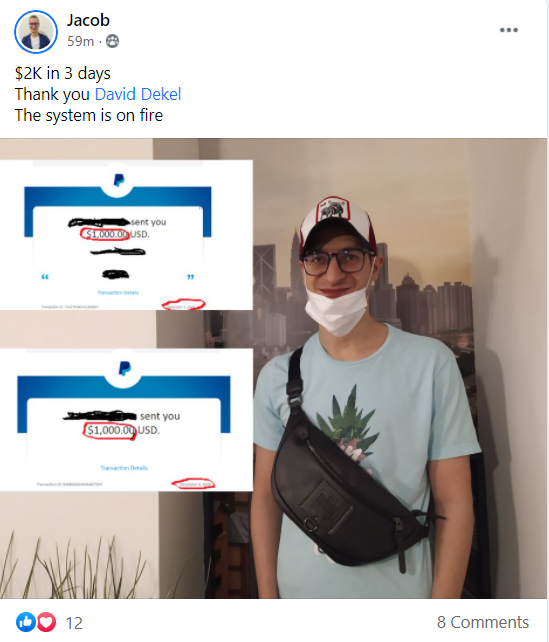Click the circled $1,000.00 amount in bottom receipt
549x642 pixels.
110,430
